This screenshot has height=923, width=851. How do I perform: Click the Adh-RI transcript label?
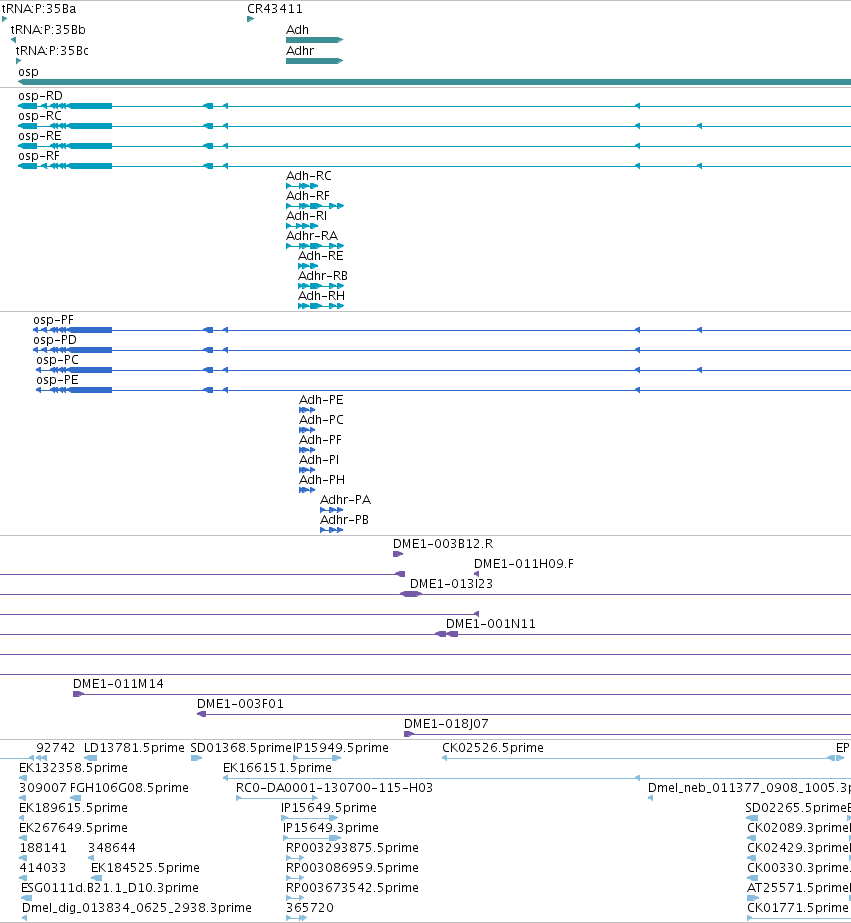pos(306,215)
